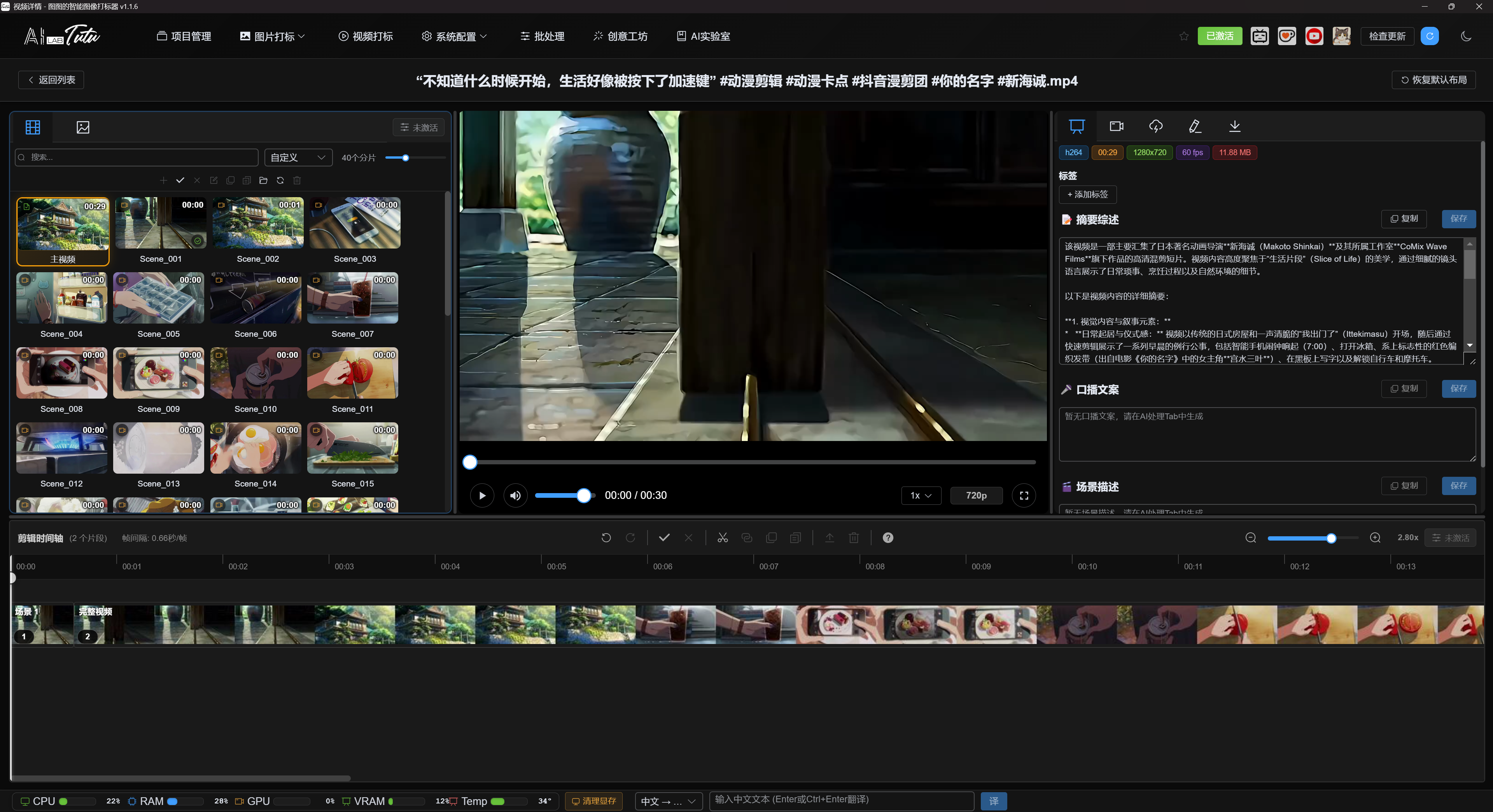Click the 清理显存 button in status bar
1493x812 pixels.
(x=593, y=801)
